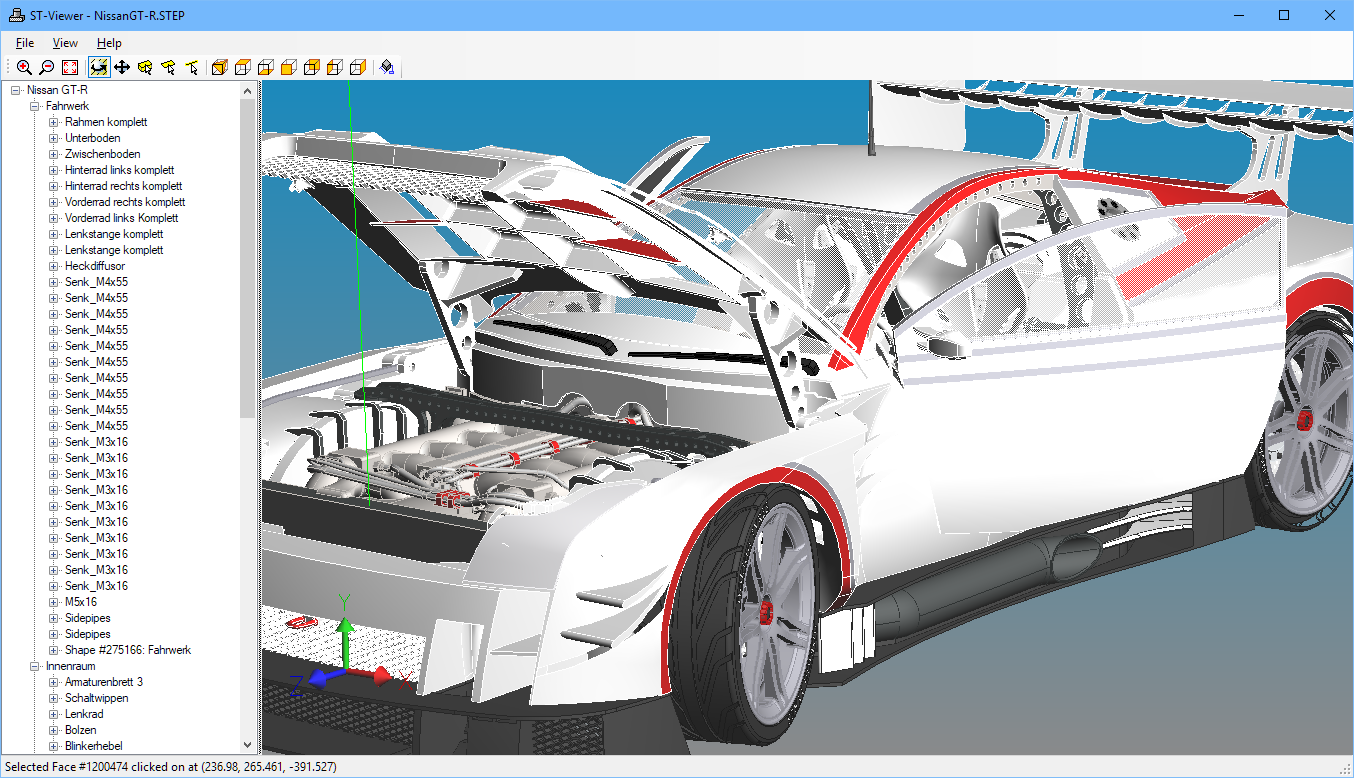Collapse the Innenraum tree branch
1354x778 pixels.
tap(34, 666)
